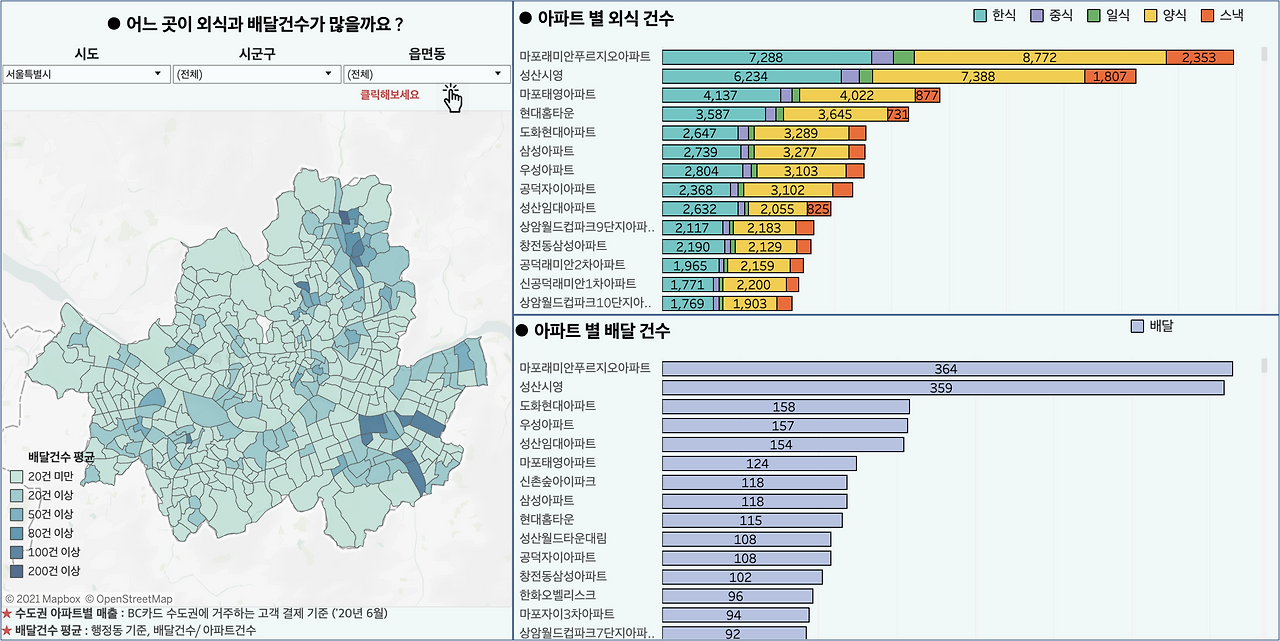
Task: Select 성산임대아파트 delivery bar 154
Action: (x=783, y=444)
